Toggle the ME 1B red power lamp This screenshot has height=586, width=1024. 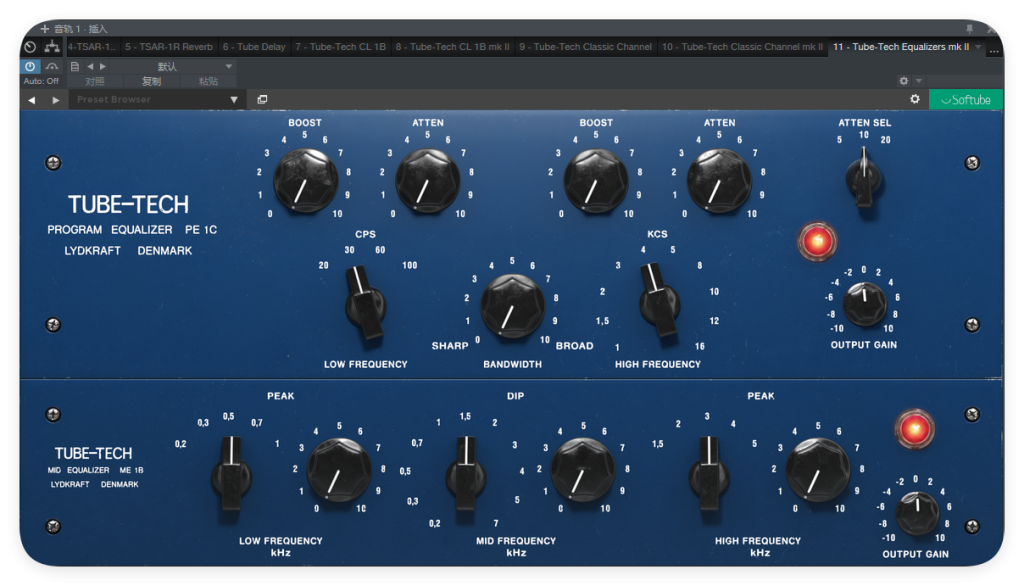(x=914, y=429)
